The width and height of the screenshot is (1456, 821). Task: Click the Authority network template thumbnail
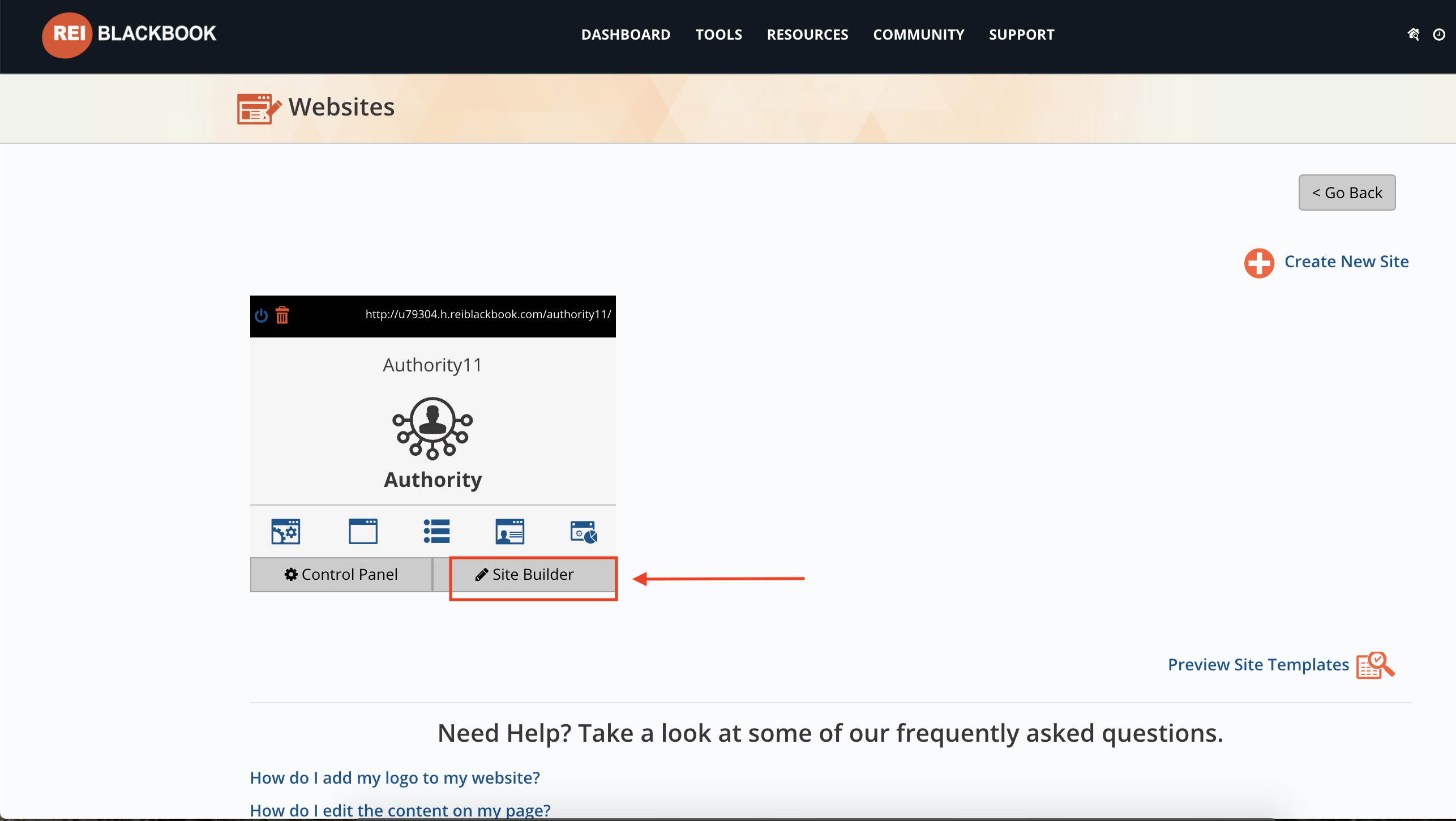[432, 428]
